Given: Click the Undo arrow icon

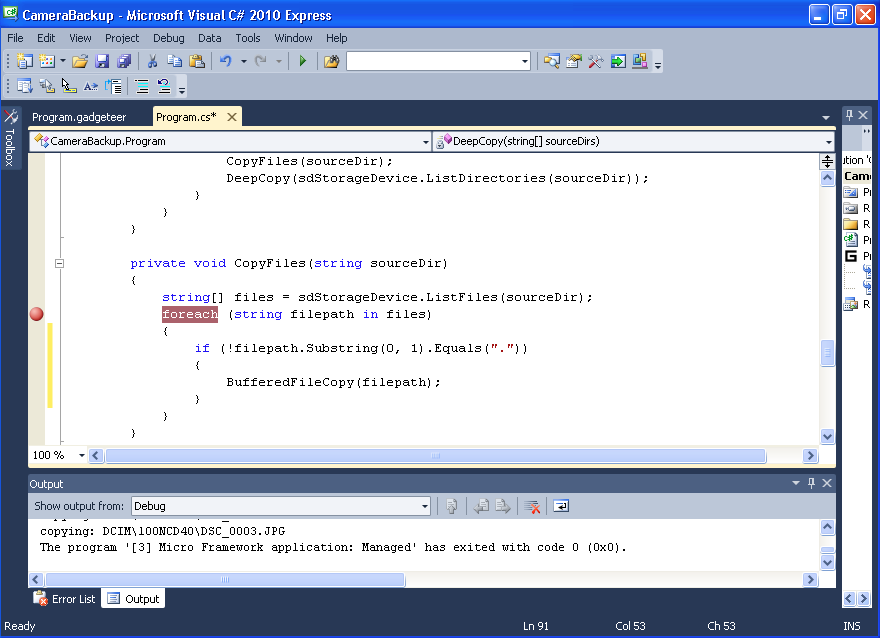Looking at the screenshot, I should click(x=226, y=61).
